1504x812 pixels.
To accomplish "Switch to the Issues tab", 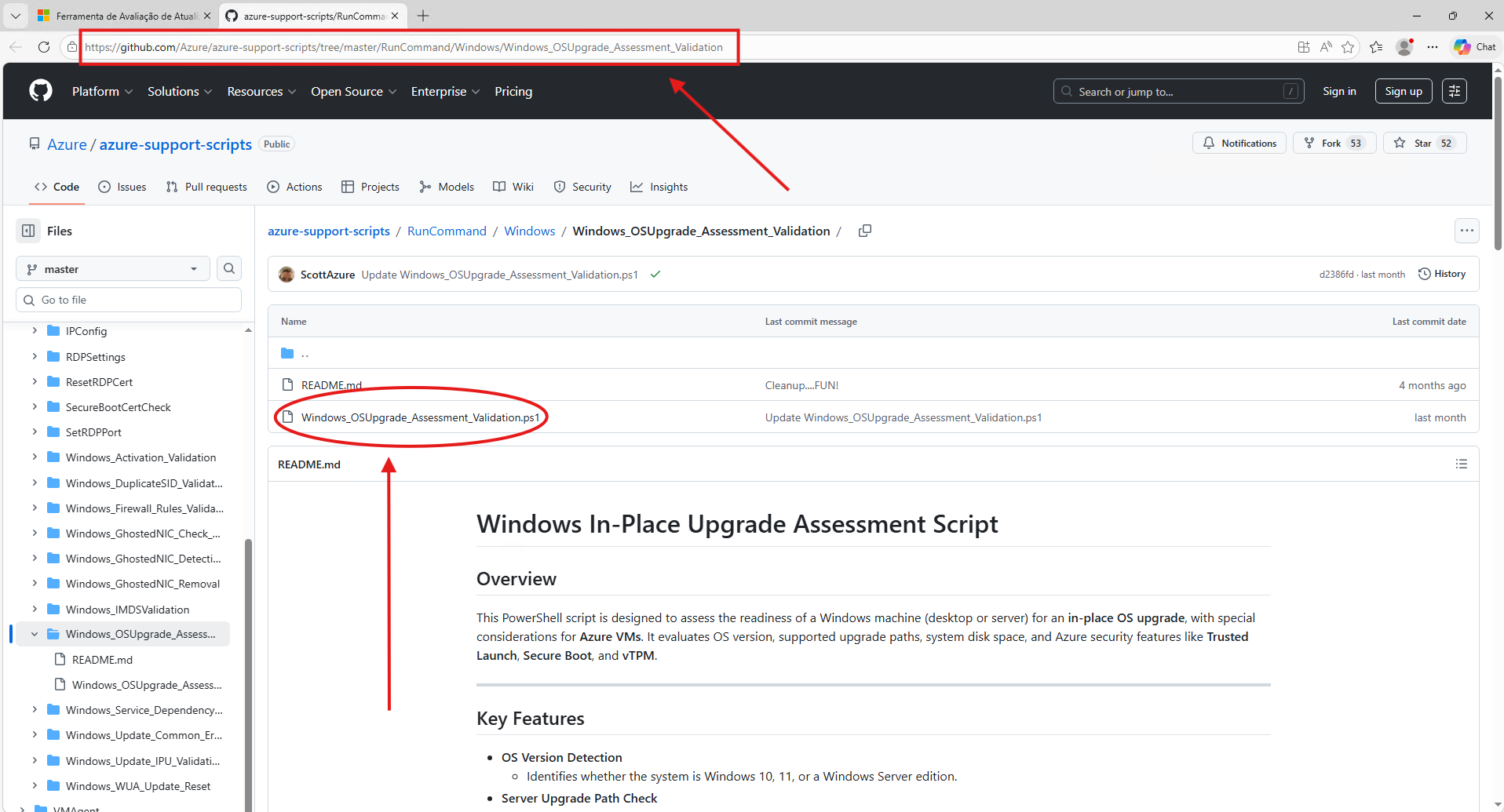I will [122, 187].
